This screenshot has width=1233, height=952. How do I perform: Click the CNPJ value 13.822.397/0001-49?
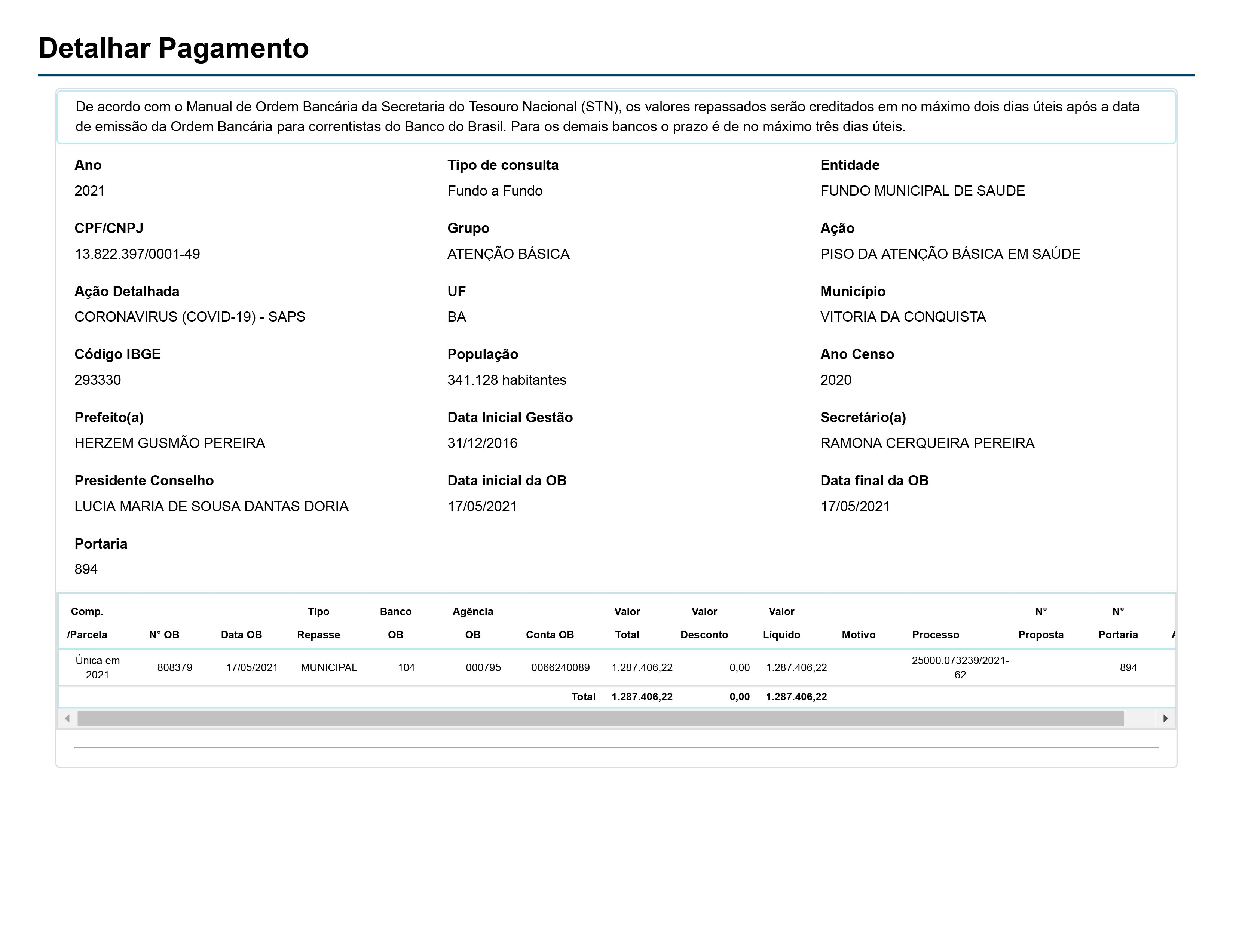click(137, 254)
